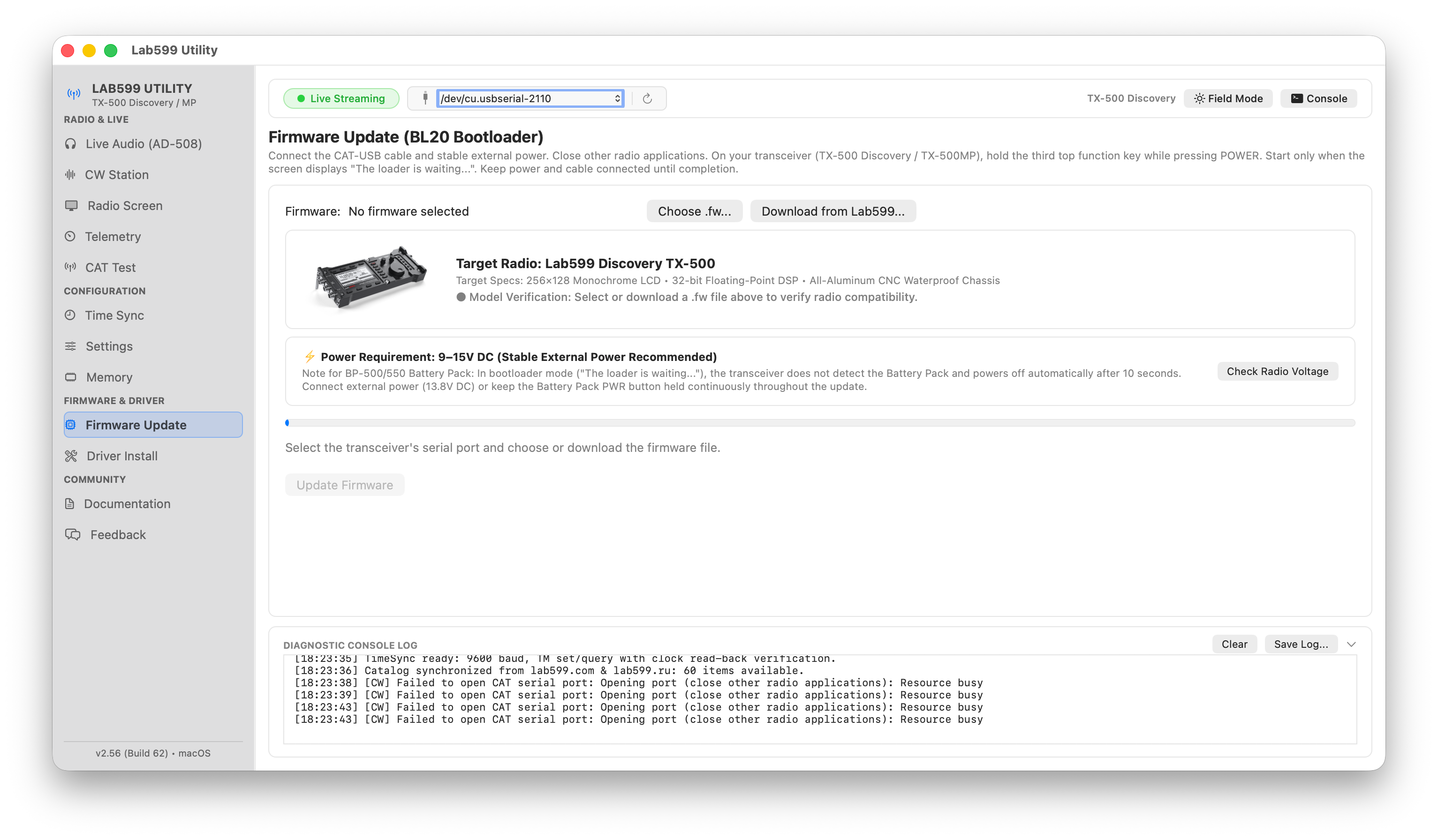Click Save Log... button
This screenshot has height=840, width=1438.
[x=1301, y=644]
